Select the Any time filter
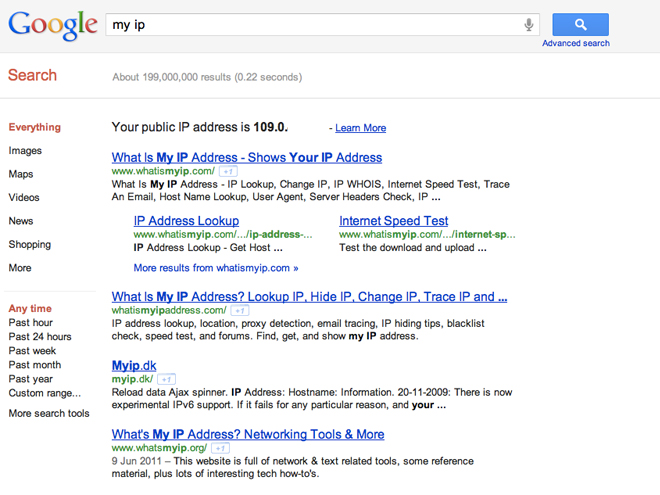 [30, 309]
